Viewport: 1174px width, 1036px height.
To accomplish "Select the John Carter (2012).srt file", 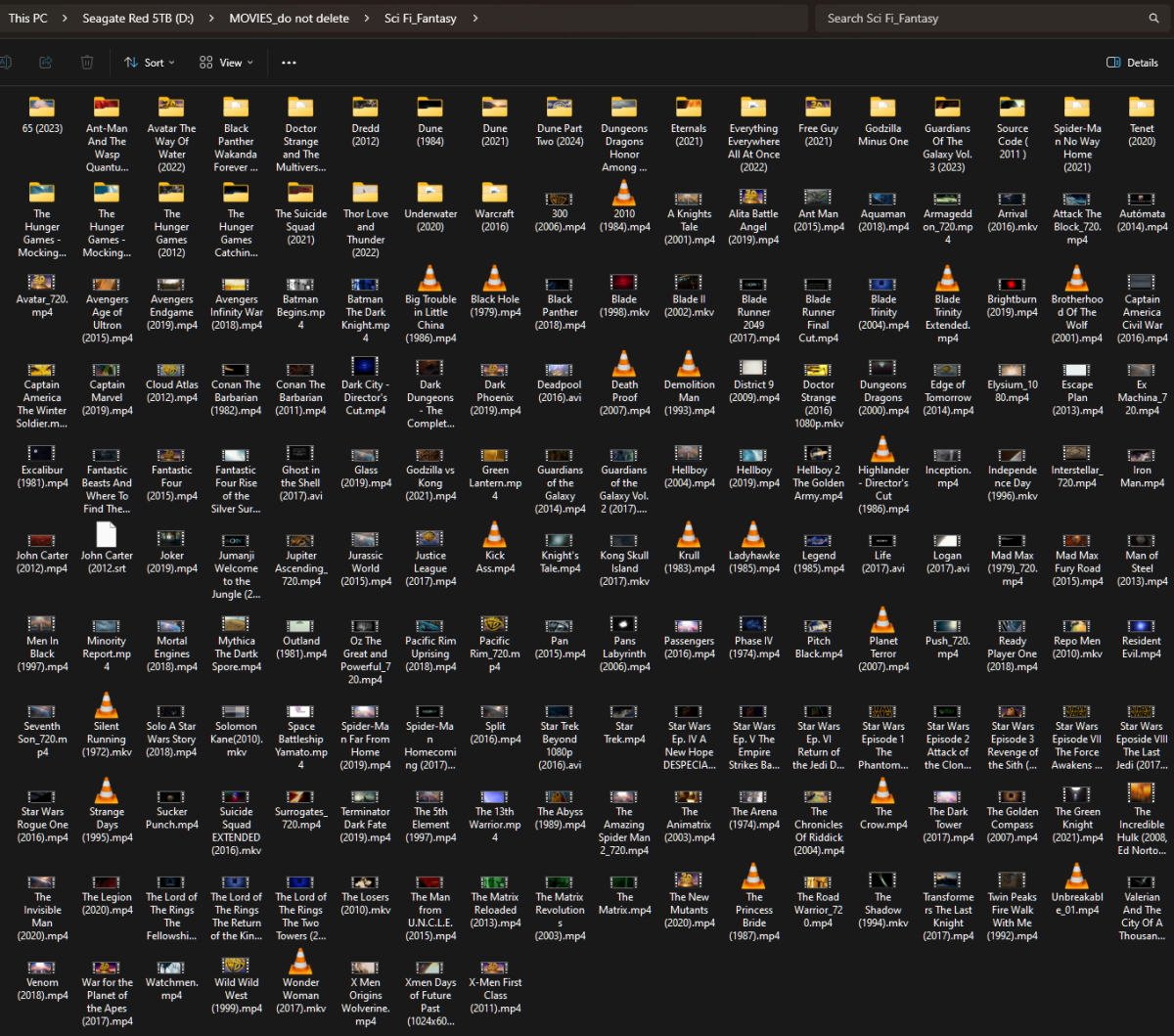I will (x=107, y=535).
